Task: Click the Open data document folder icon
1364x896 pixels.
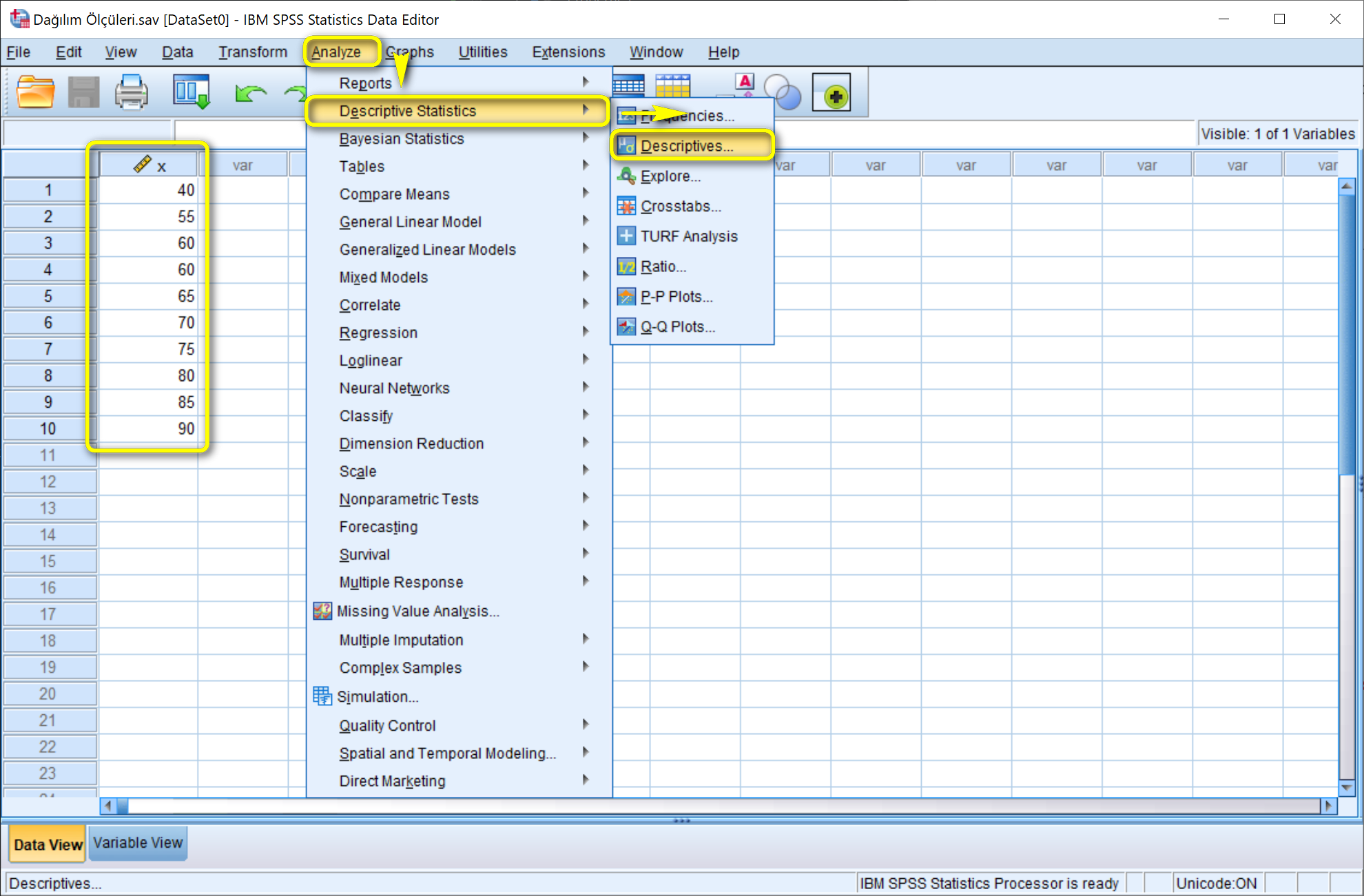Action: pos(35,92)
